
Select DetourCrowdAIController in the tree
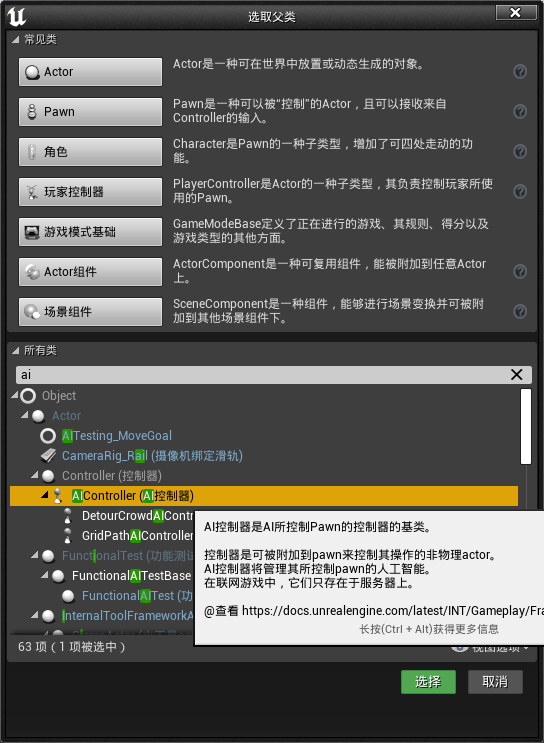[x=138, y=516]
